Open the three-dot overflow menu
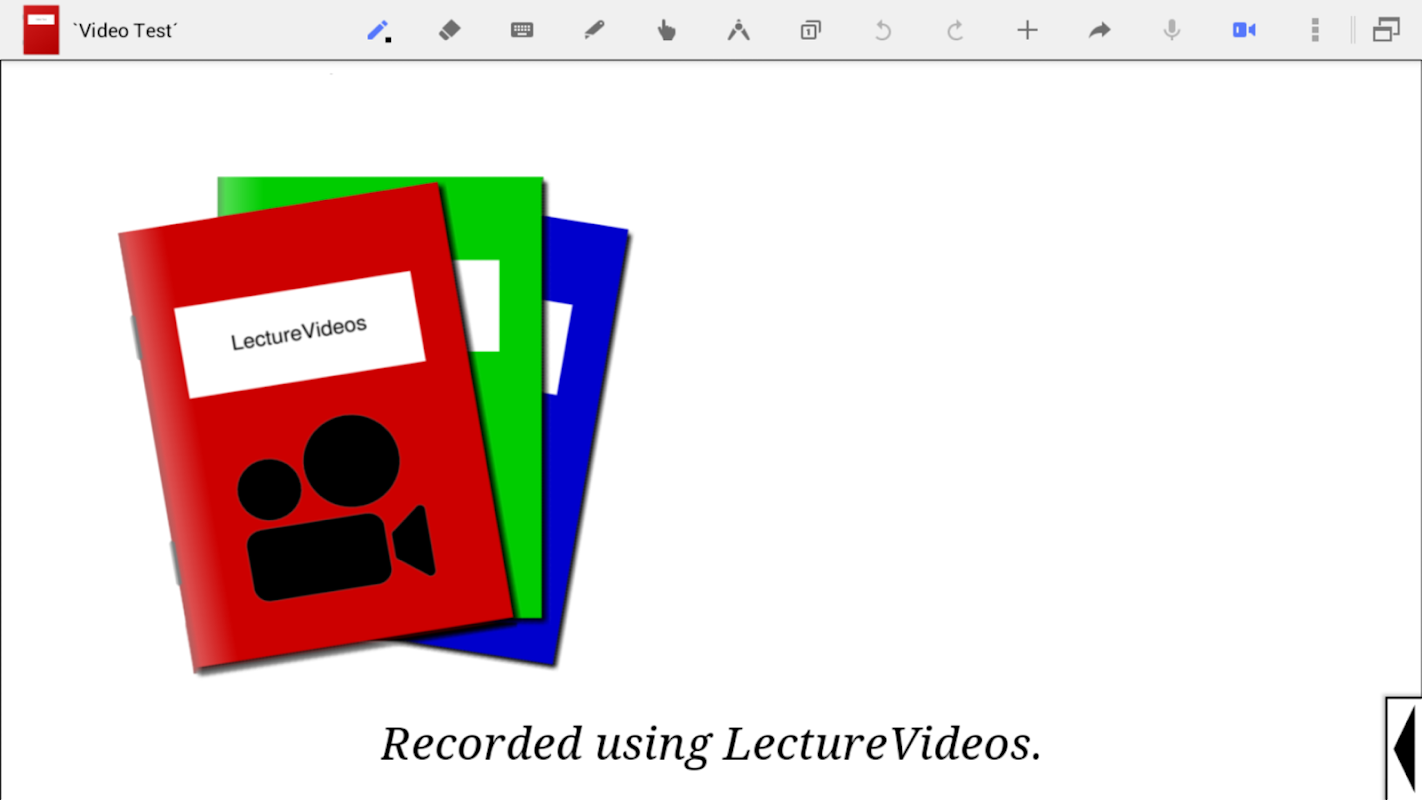This screenshot has height=800, width=1422. click(x=1315, y=31)
